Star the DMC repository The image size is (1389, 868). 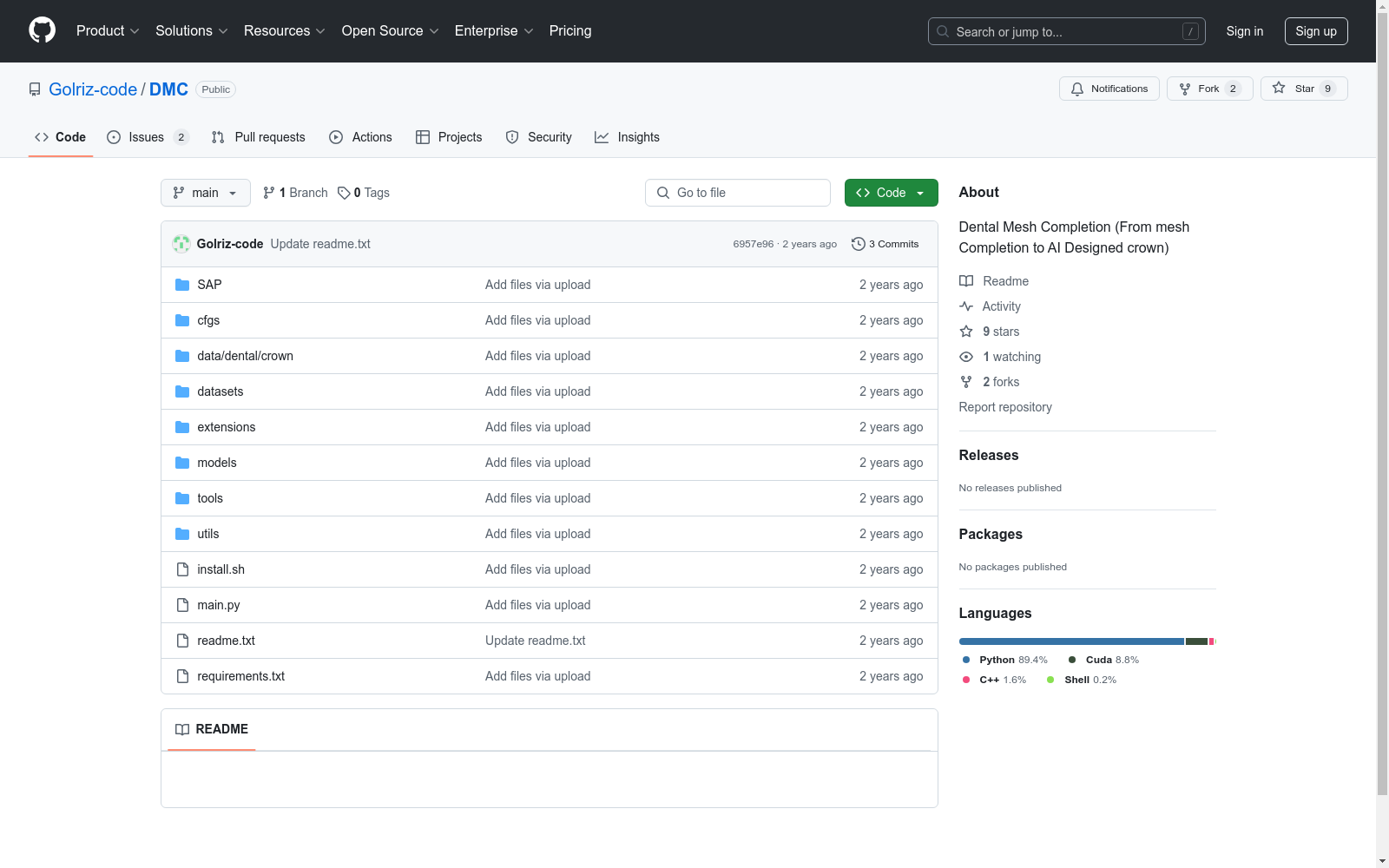[x=1303, y=89]
